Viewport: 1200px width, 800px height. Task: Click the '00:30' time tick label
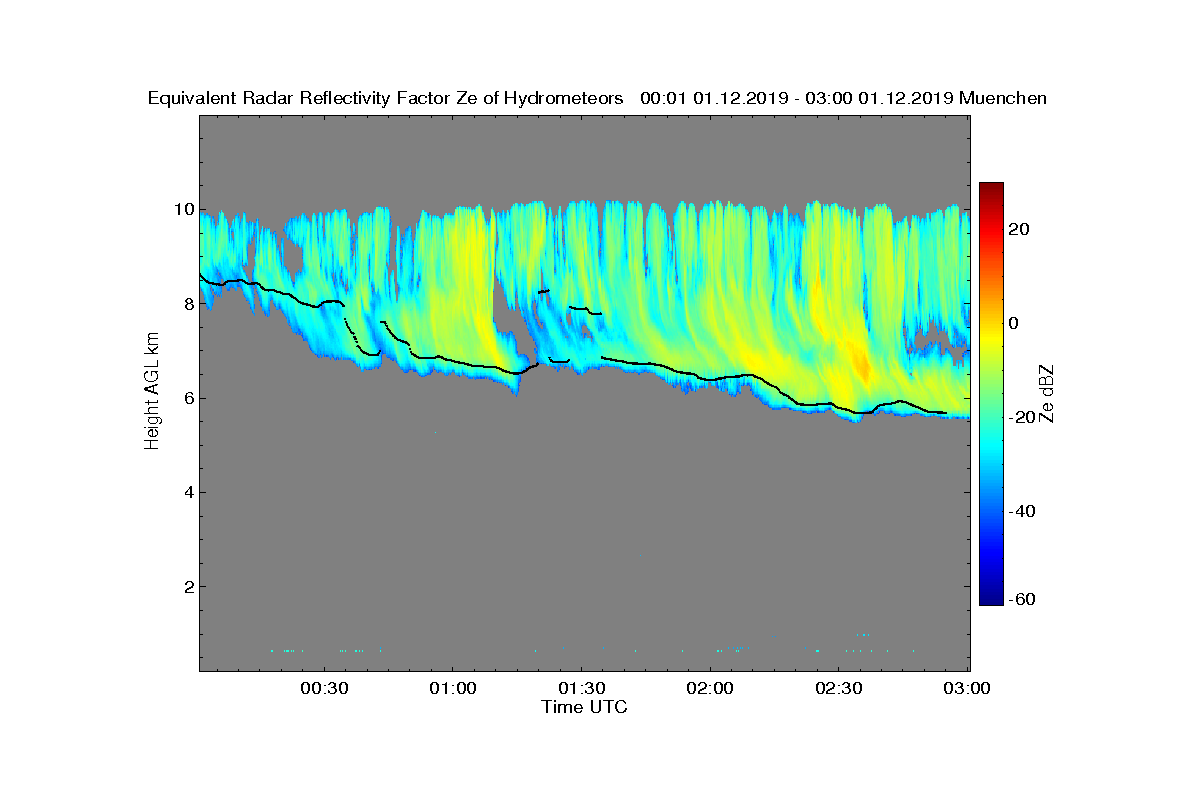tap(325, 688)
